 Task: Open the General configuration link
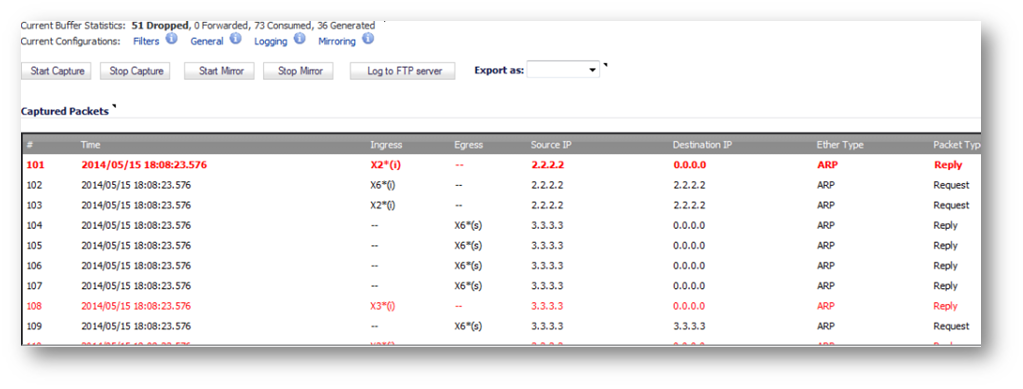(x=207, y=41)
